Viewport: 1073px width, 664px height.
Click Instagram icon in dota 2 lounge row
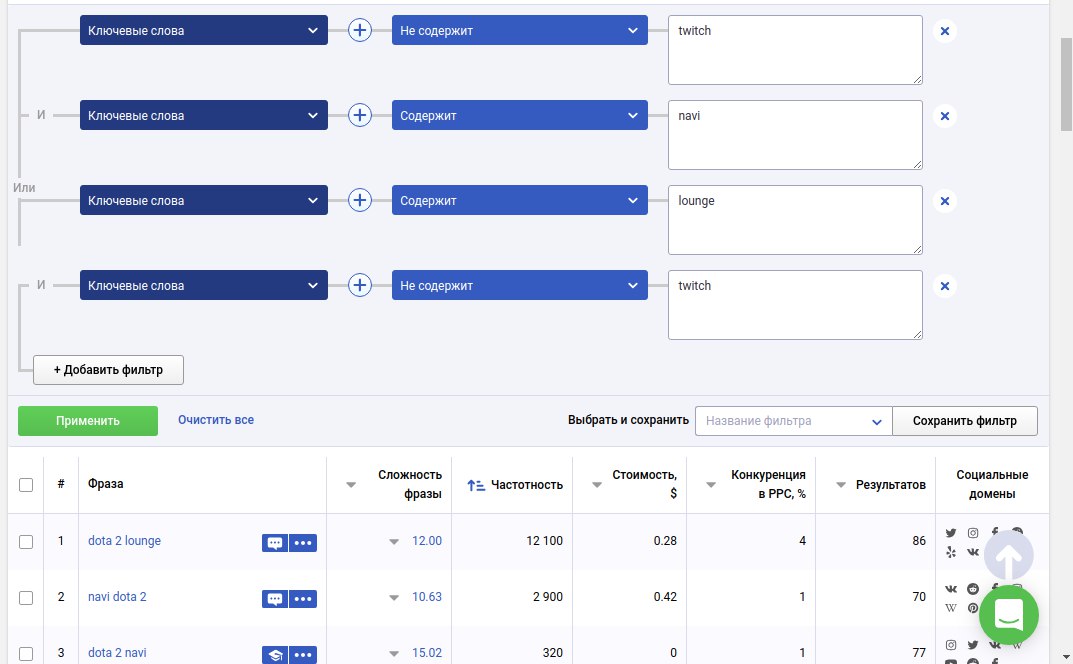[x=973, y=533]
